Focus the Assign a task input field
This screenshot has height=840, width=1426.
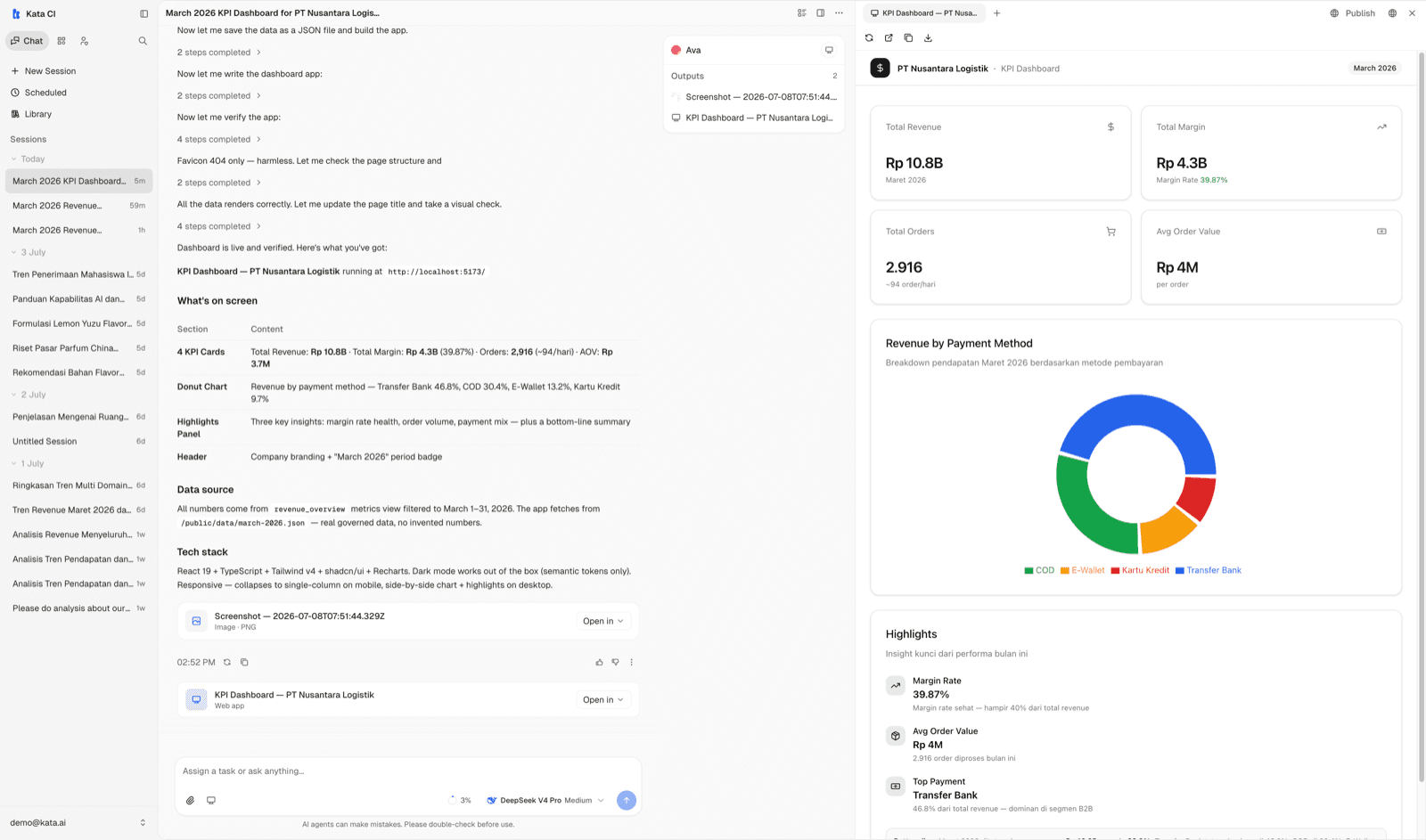pyautogui.click(x=408, y=771)
